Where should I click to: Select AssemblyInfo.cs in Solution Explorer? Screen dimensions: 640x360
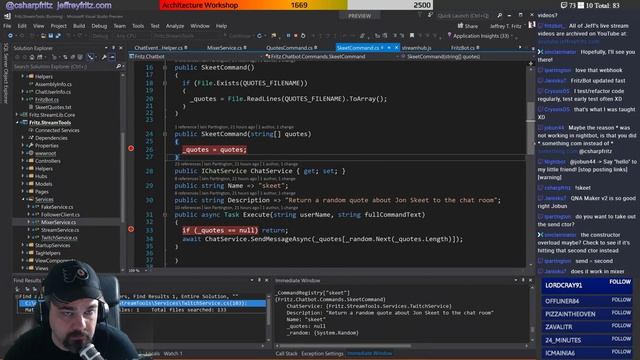click(53, 84)
